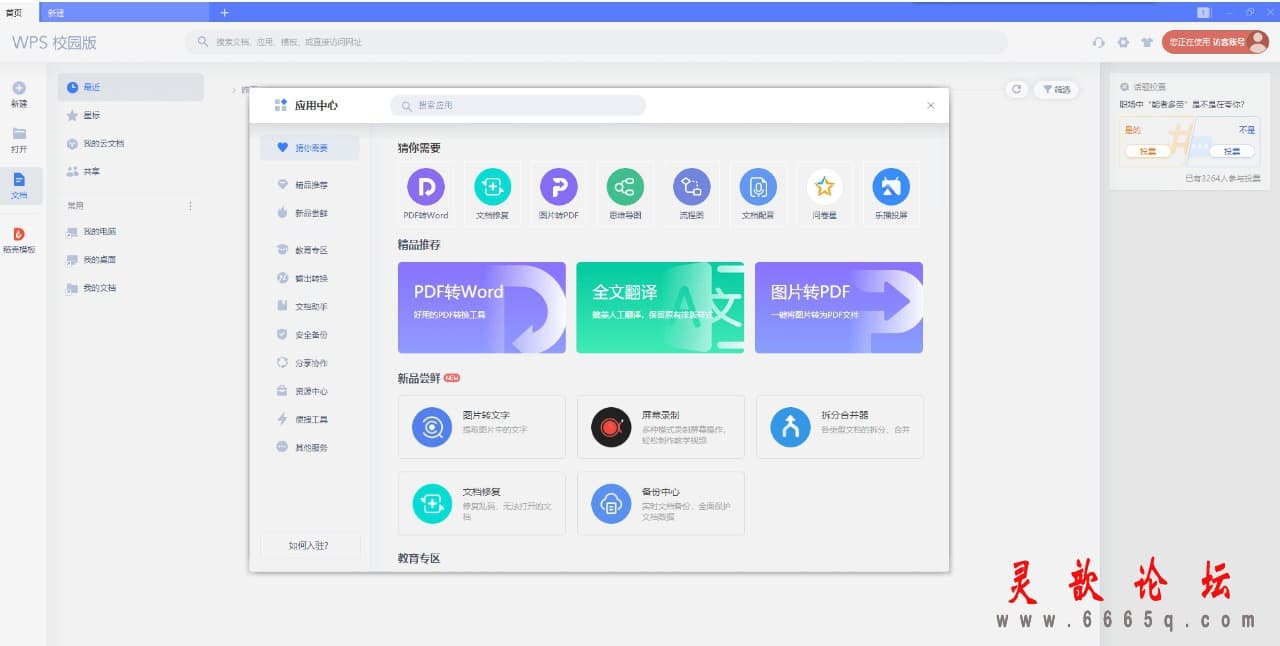Open the 流程图 flowchart app
The image size is (1280, 646).
[x=692, y=187]
